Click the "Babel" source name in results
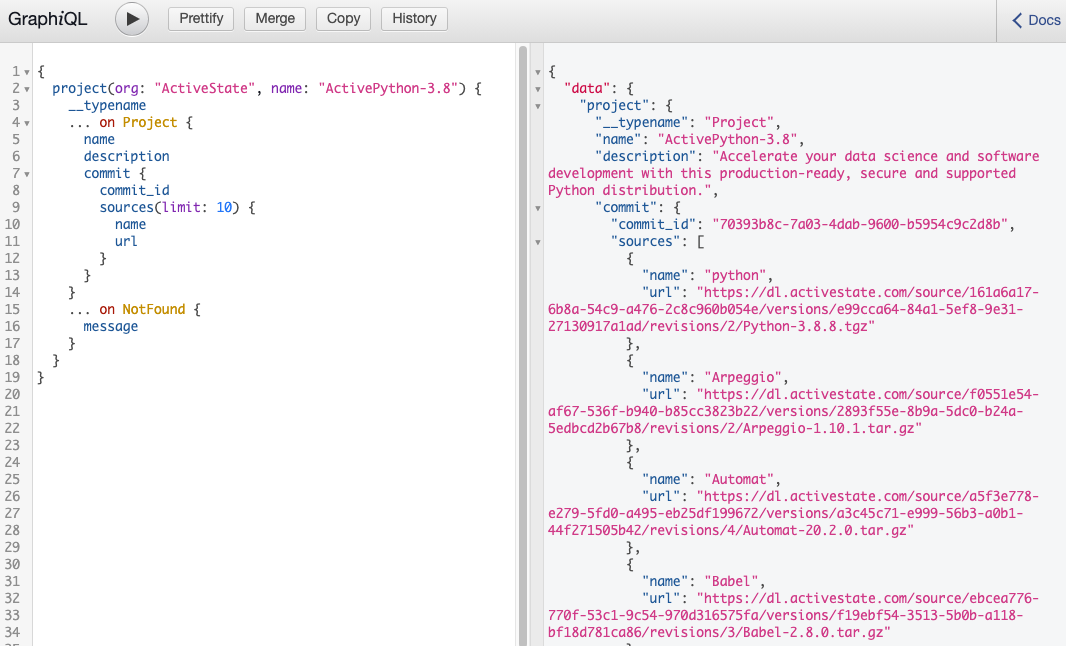The height and width of the screenshot is (646, 1066). [x=731, y=581]
